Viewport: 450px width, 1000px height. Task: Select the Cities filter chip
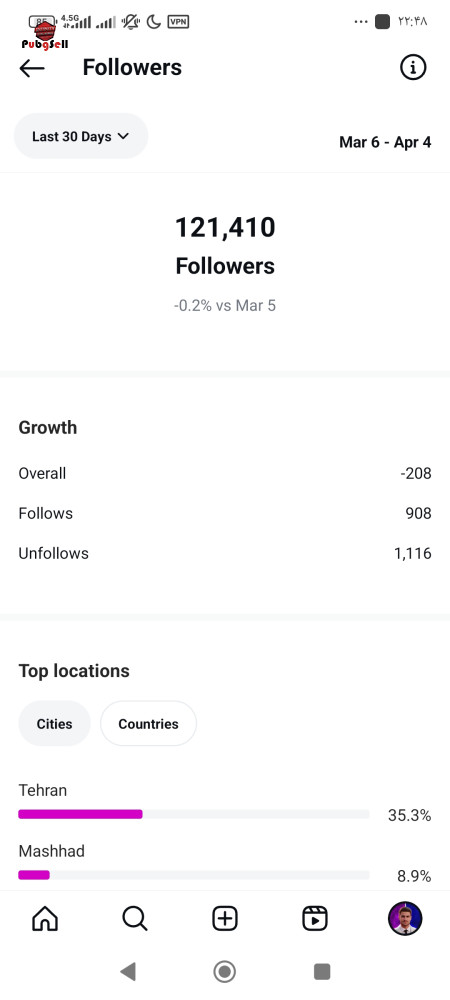pos(54,724)
